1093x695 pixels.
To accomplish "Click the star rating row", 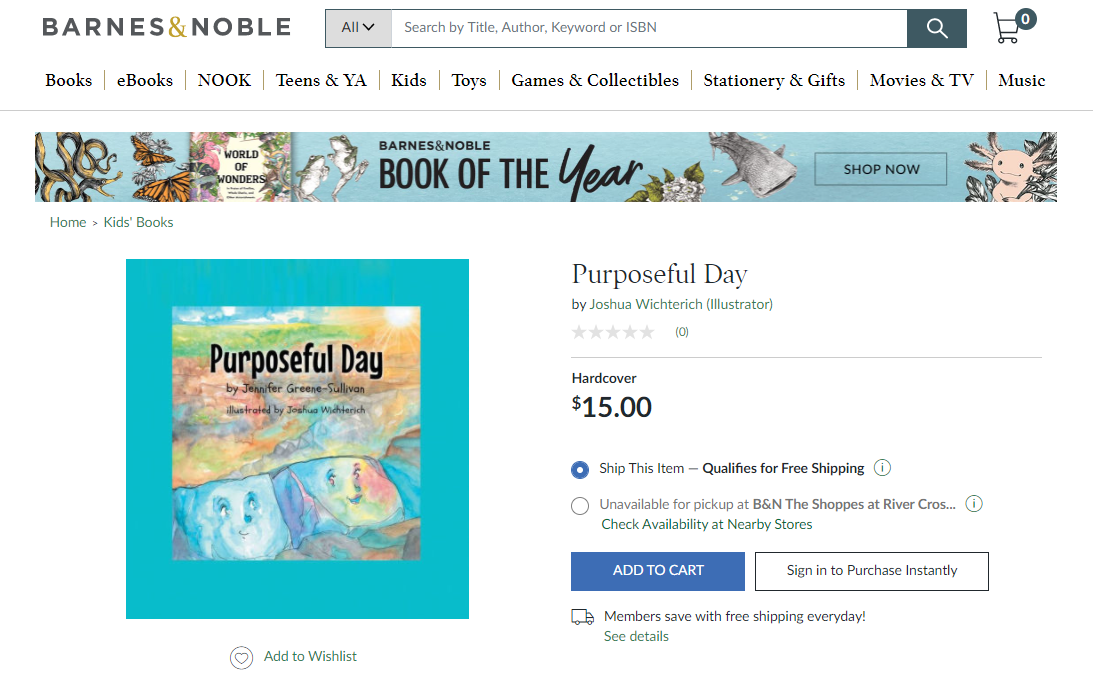I will pos(612,332).
